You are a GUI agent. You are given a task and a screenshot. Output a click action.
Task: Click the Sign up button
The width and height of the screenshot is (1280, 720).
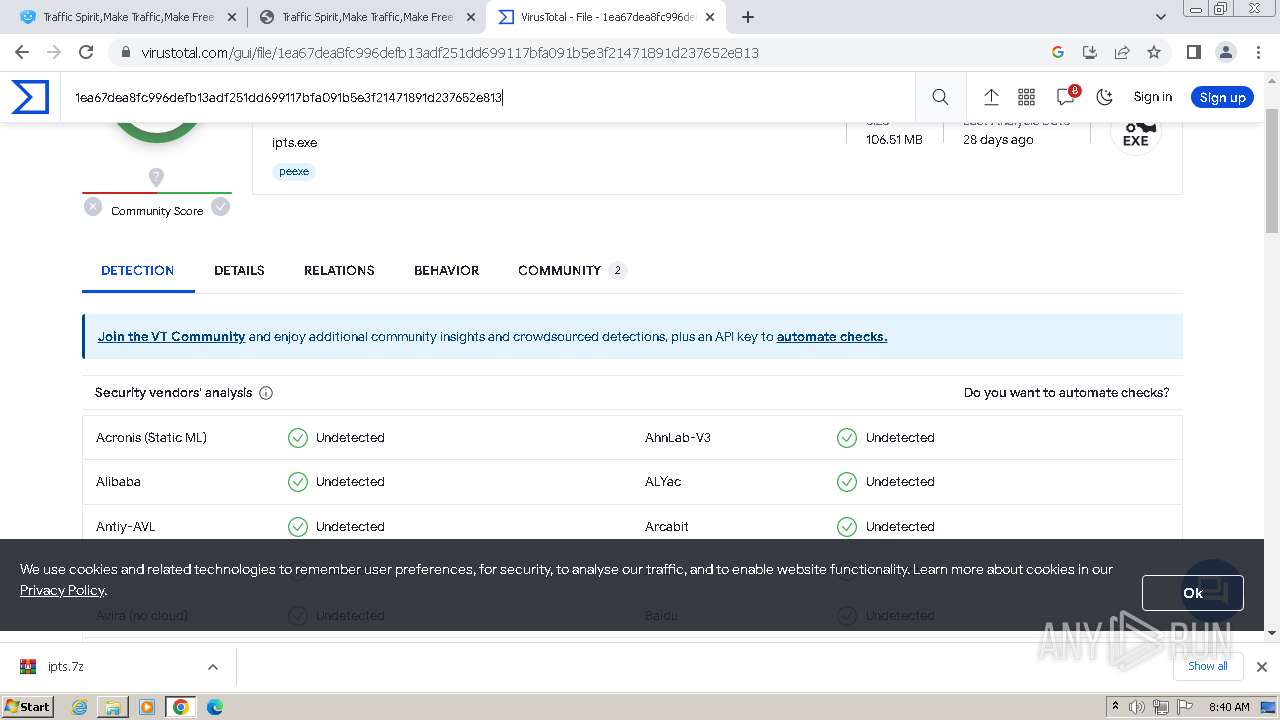point(1222,97)
